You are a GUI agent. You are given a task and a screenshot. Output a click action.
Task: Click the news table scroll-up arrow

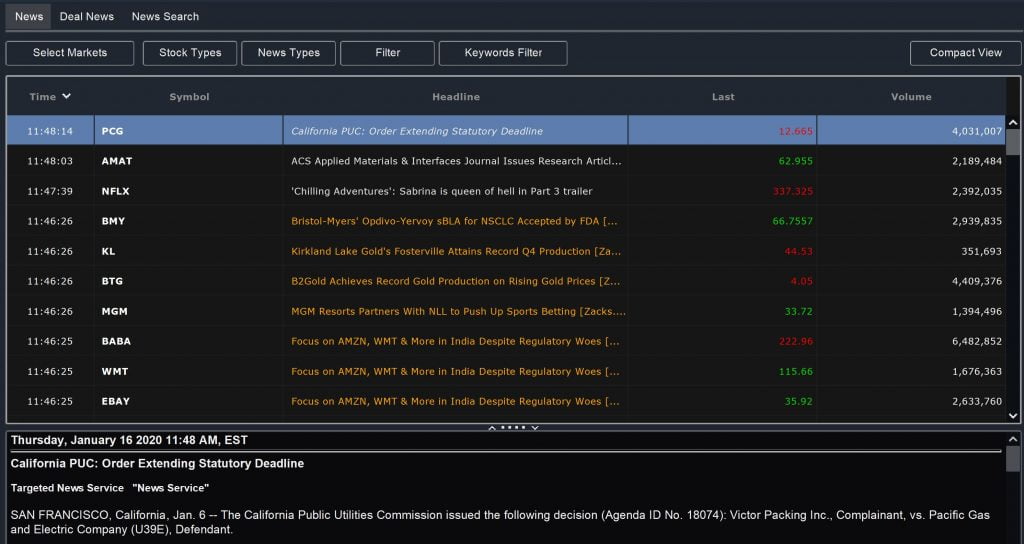click(1013, 122)
